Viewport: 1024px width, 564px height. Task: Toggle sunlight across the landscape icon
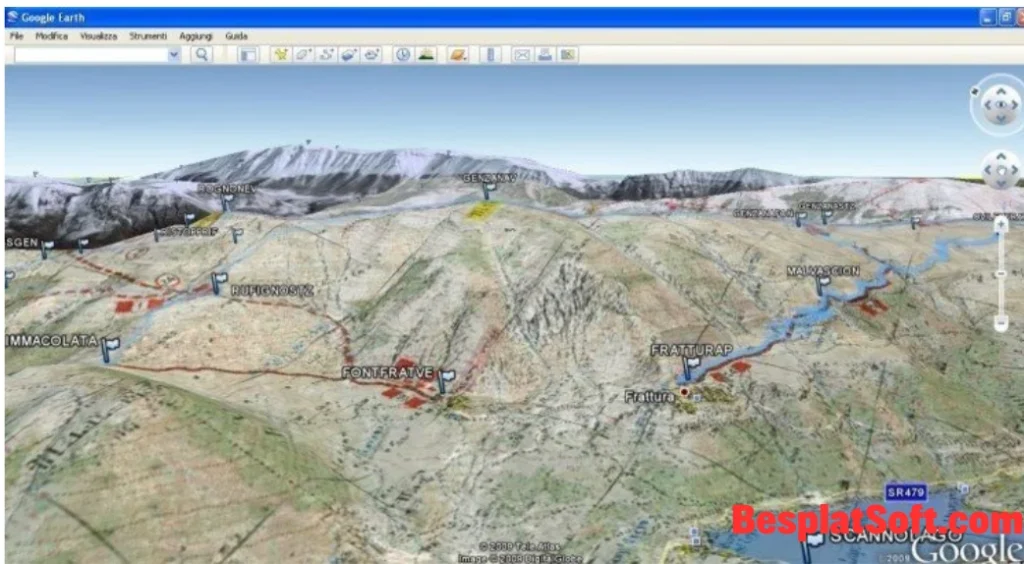pos(426,55)
